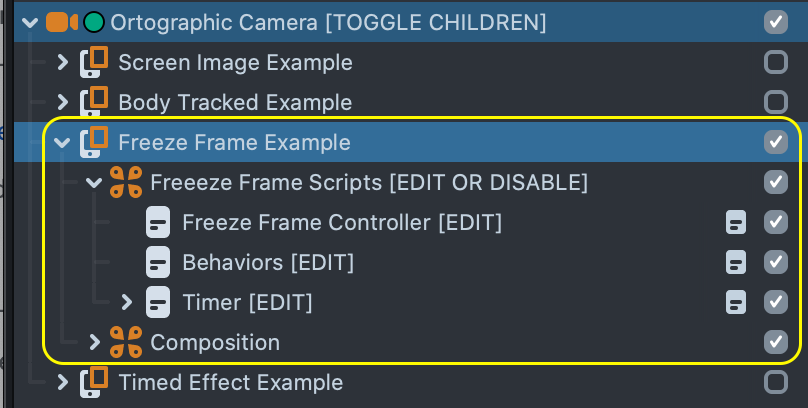Click the script icon beside Freeze Frame Controller
This screenshot has height=408, width=808.
click(158, 222)
